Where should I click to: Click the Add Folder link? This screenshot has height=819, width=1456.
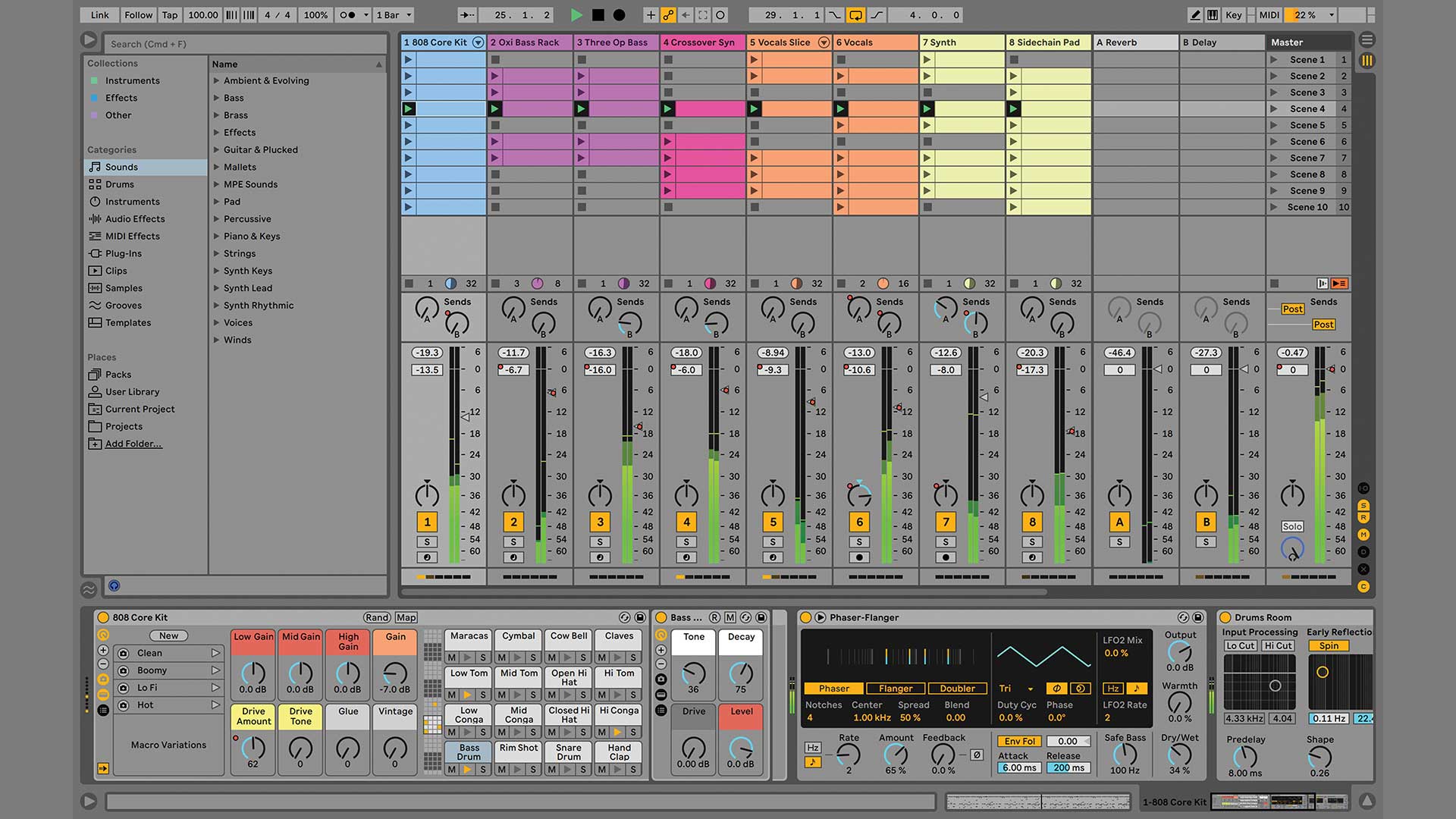click(x=133, y=444)
